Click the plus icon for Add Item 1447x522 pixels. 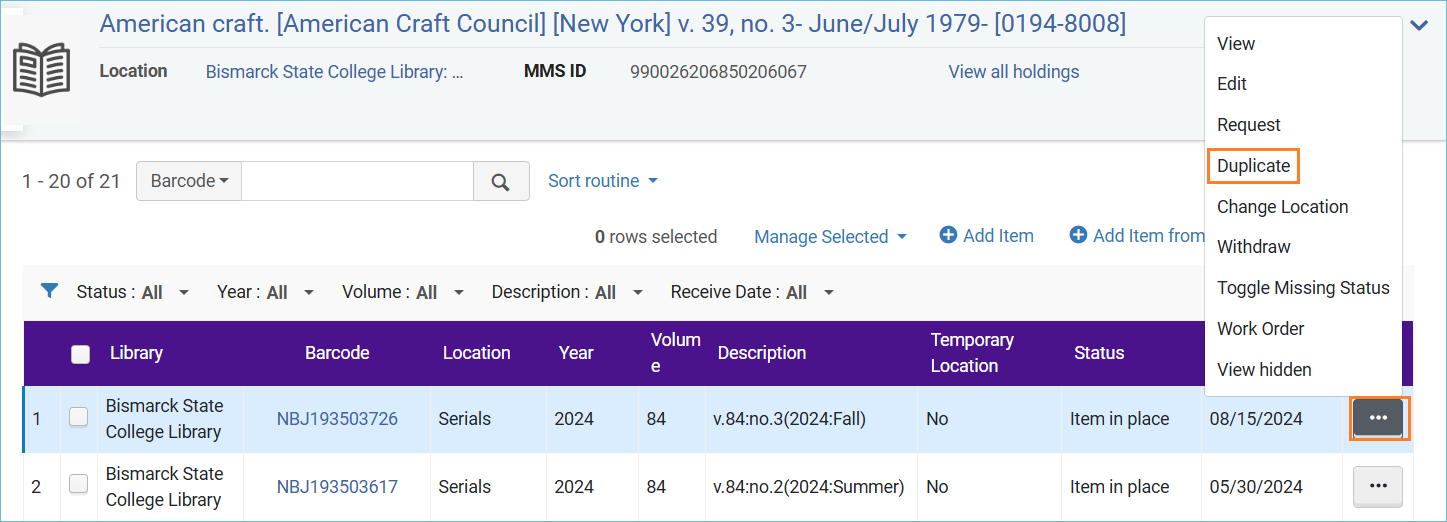pos(948,235)
